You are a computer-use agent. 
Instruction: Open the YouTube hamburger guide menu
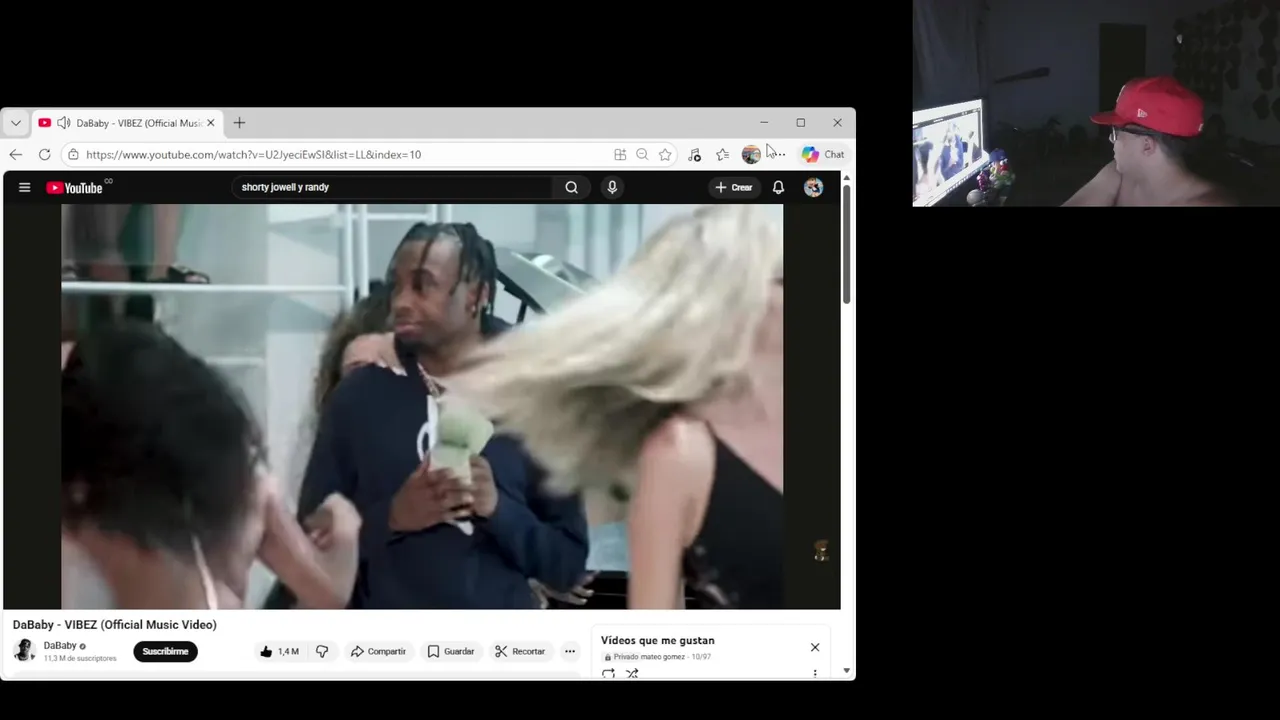tap(24, 187)
